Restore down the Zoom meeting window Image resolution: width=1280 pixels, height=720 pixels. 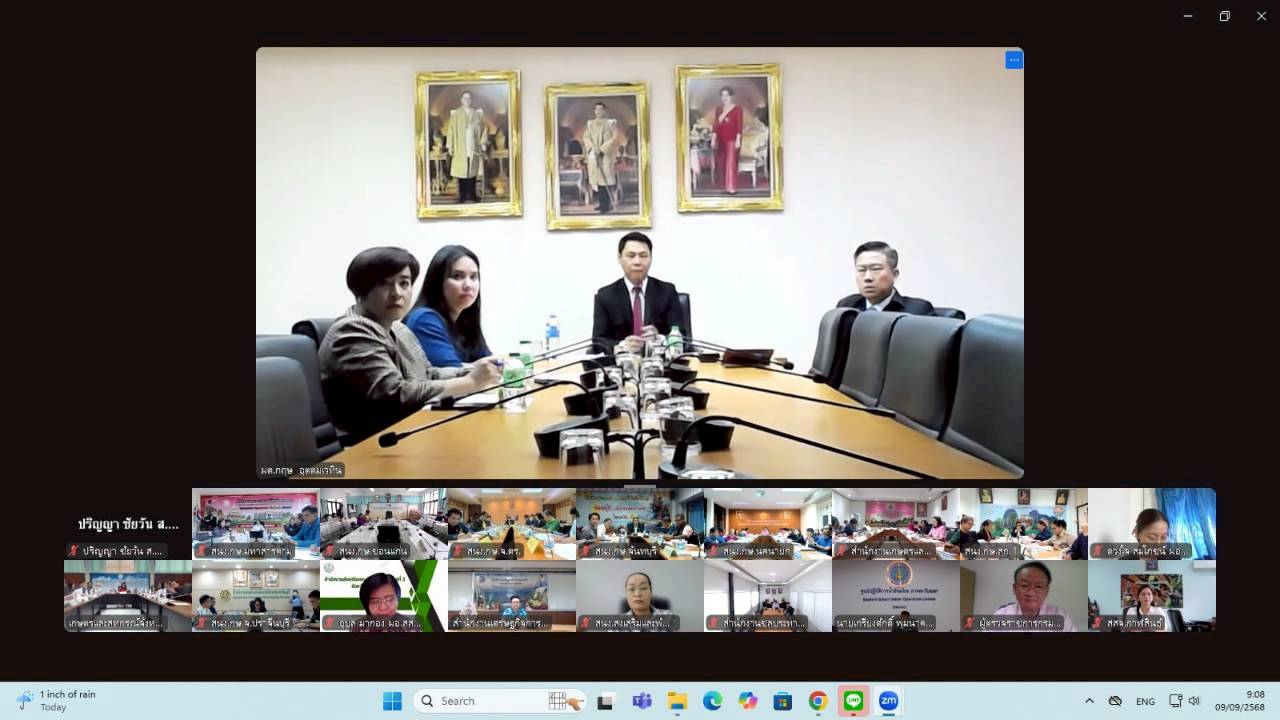point(1224,16)
